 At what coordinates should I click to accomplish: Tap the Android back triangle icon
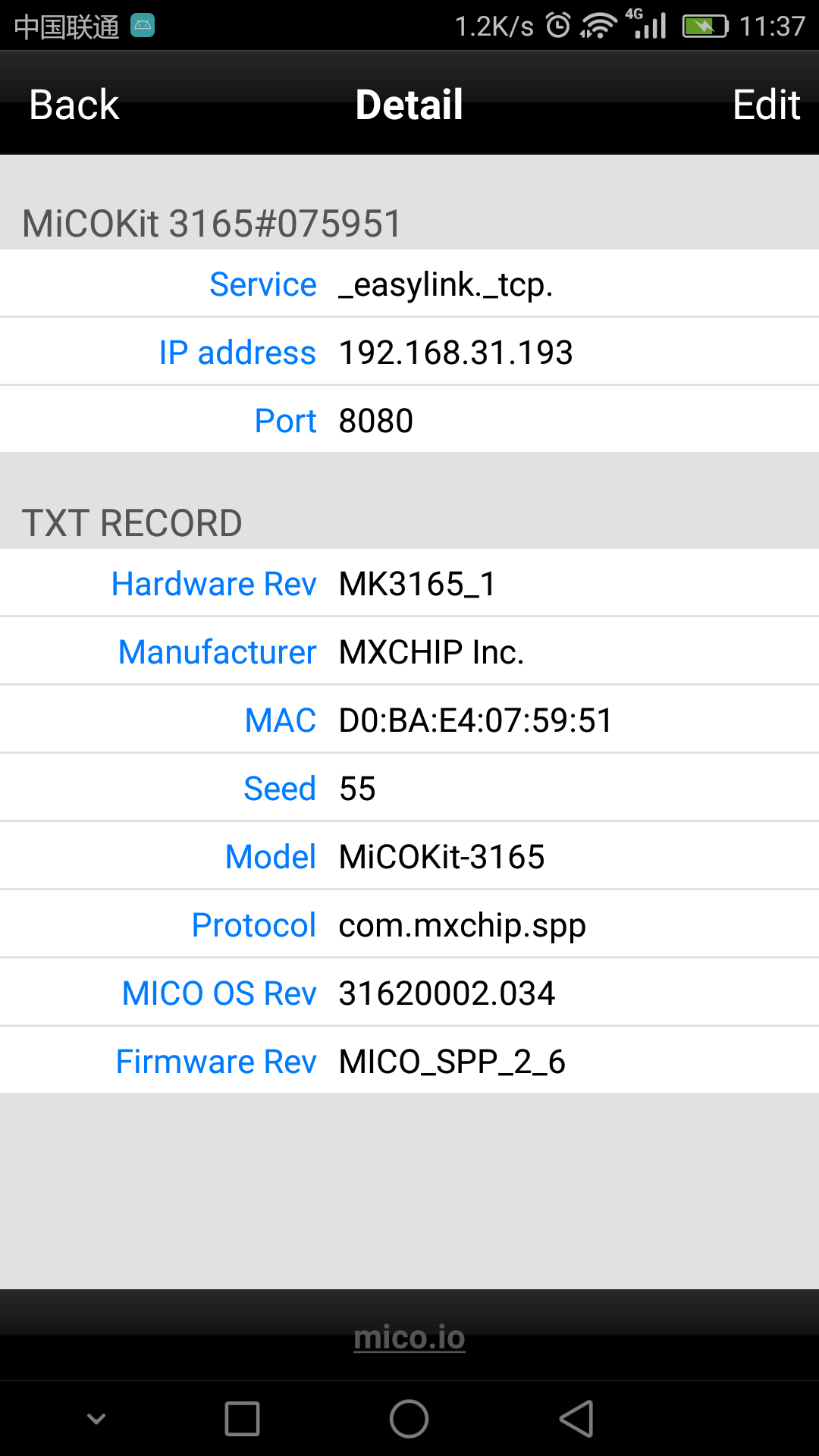(576, 1418)
